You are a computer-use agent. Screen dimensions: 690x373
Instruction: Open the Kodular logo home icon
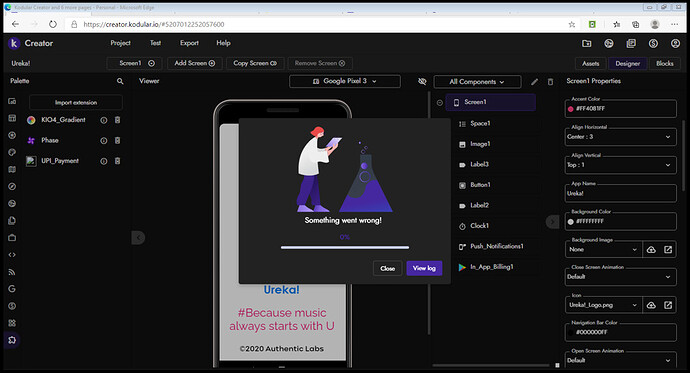[x=14, y=43]
